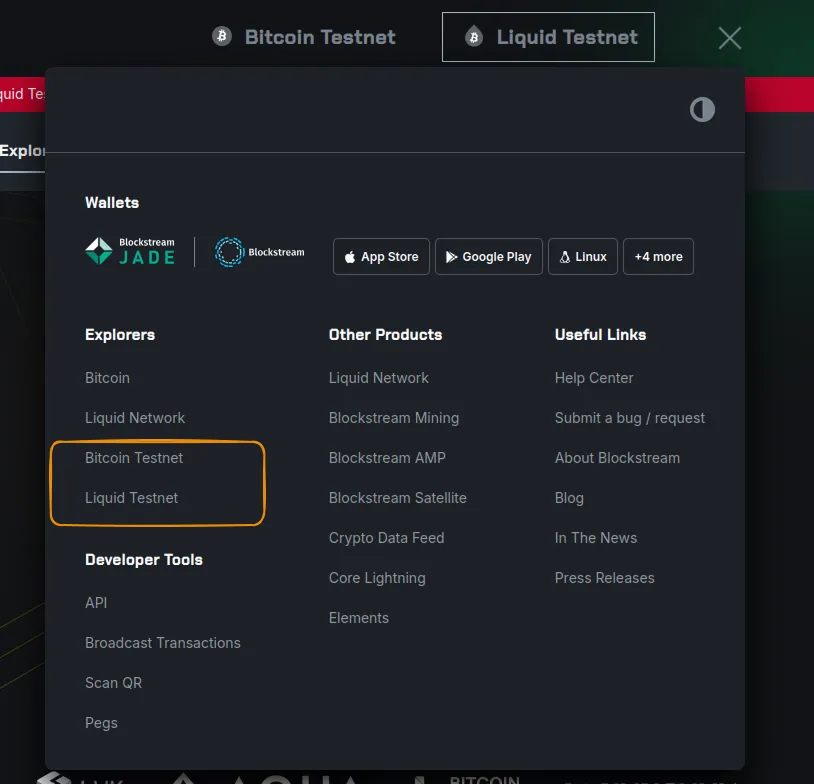814x784 pixels.
Task: Select Broadcast Transactions under Developer Tools
Action: [163, 643]
